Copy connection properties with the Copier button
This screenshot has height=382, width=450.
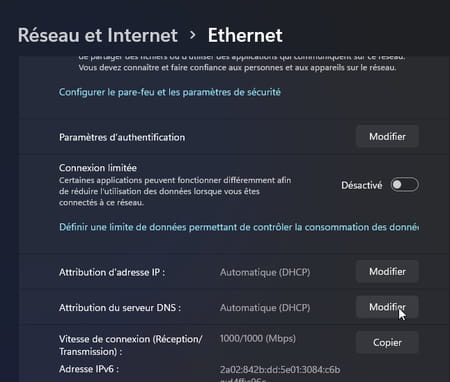tap(387, 342)
